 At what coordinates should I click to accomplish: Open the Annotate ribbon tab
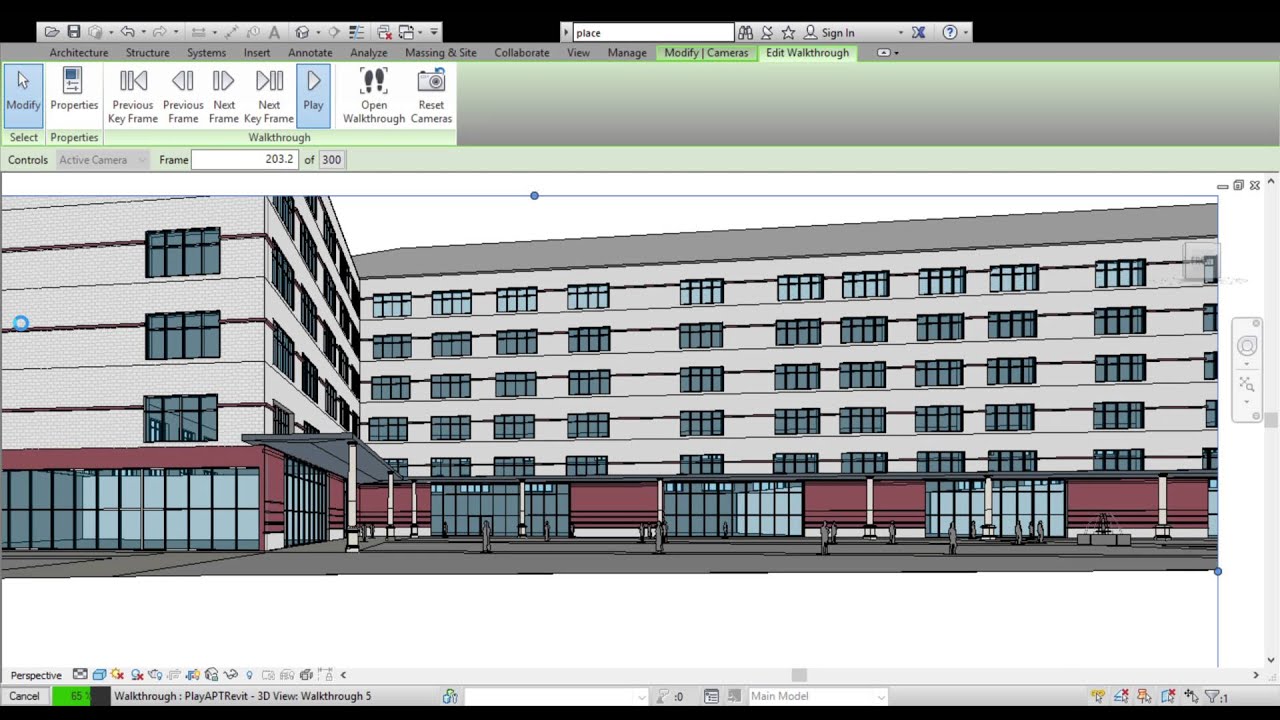[x=310, y=53]
